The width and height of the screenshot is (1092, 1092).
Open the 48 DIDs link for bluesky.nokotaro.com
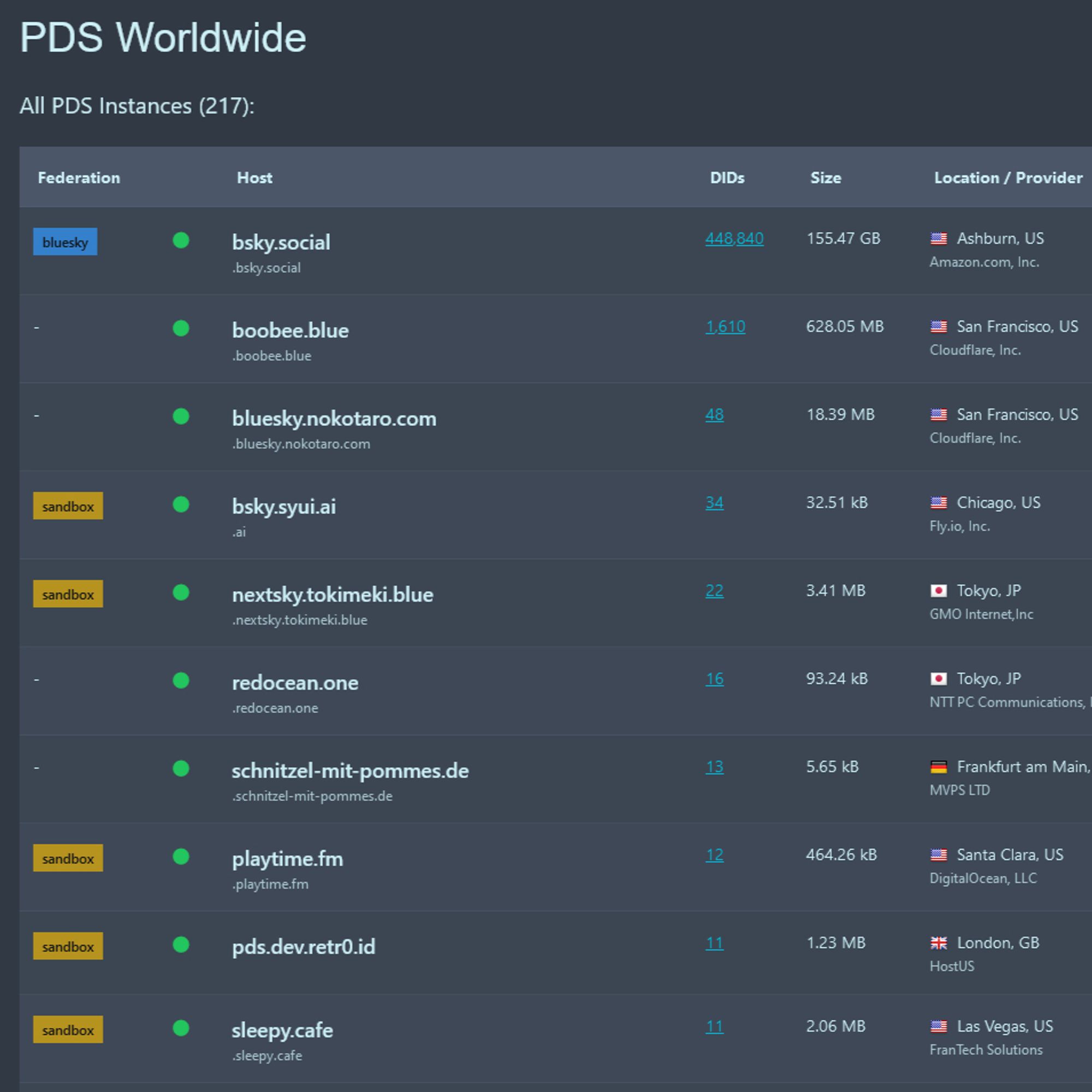[714, 415]
